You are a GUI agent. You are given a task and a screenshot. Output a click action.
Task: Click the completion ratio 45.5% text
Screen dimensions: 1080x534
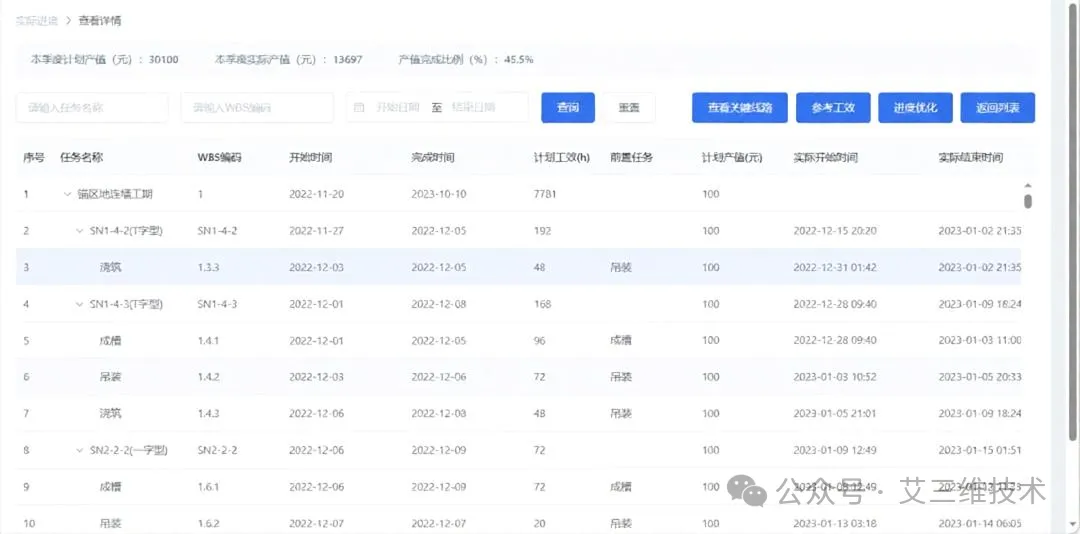click(519, 59)
